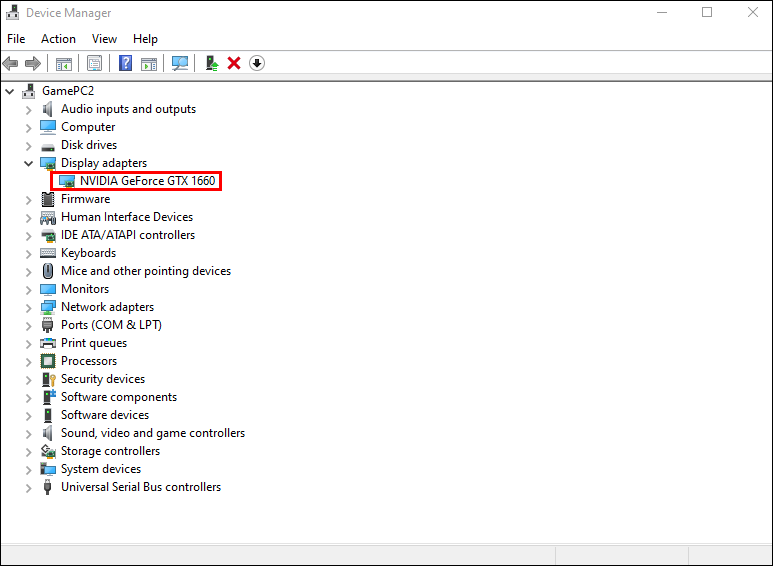This screenshot has height=566, width=773.
Task: Select the Human Interface Devices label
Action: (127, 217)
